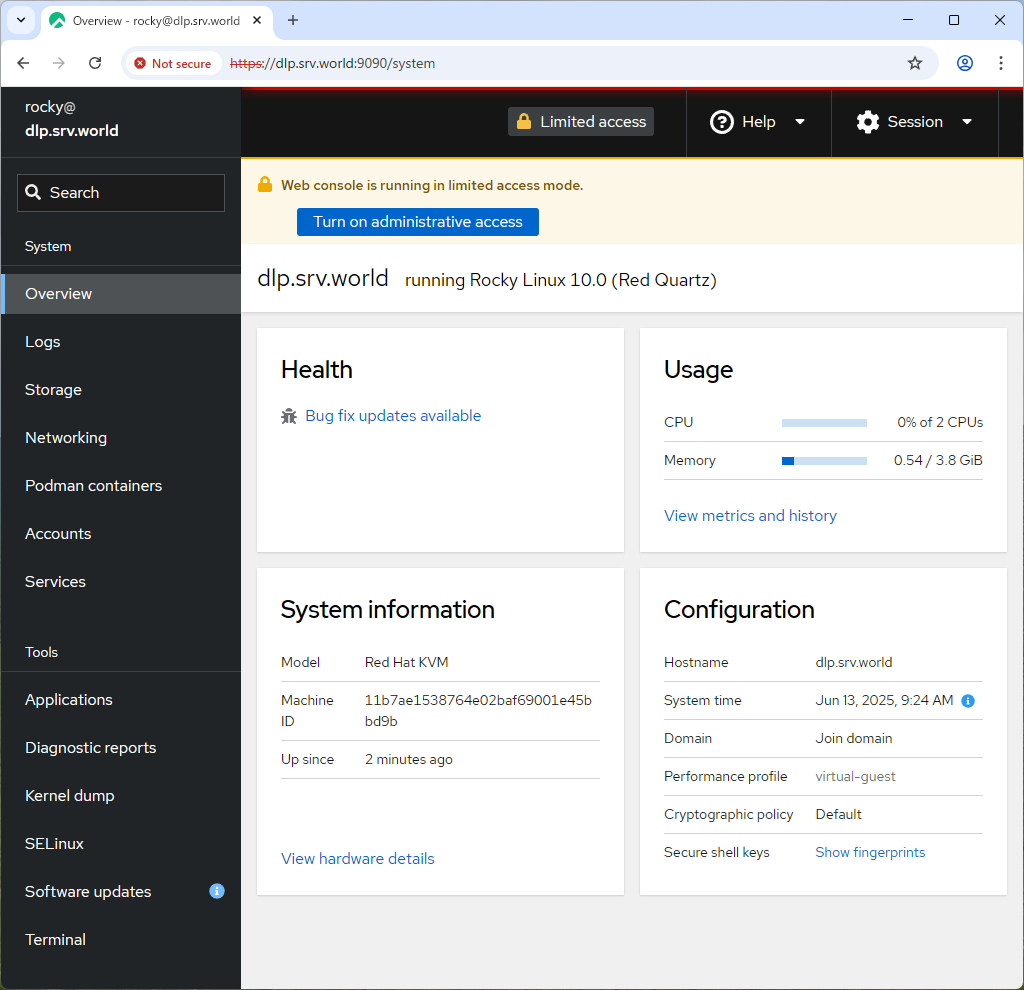Follow the Bug fix updates available link
Image resolution: width=1024 pixels, height=990 pixels.
pyautogui.click(x=393, y=415)
